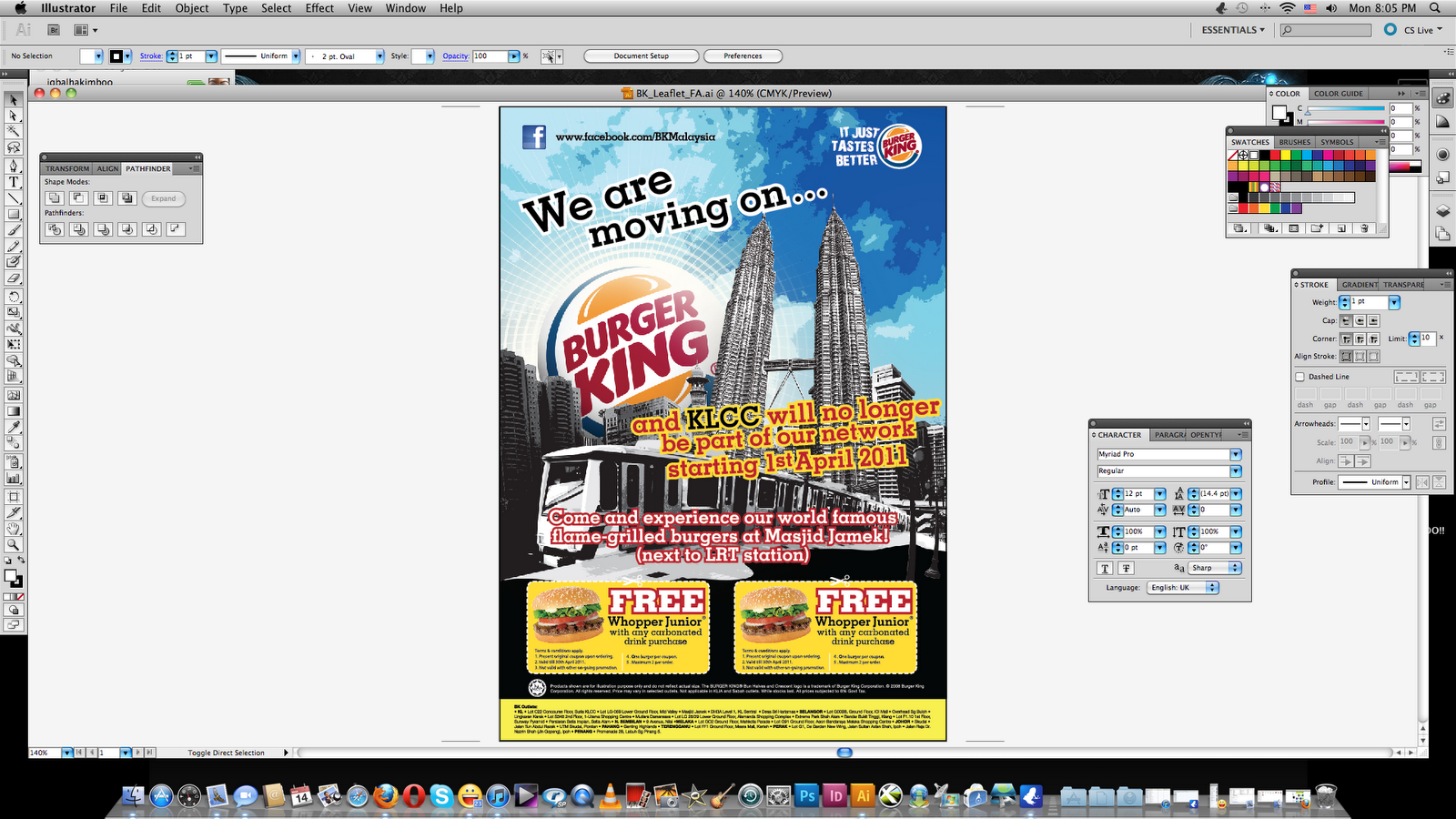Open the Profile Uniform dropdown in Stroke panel
Viewport: 1456px width, 819px height.
point(1406,482)
